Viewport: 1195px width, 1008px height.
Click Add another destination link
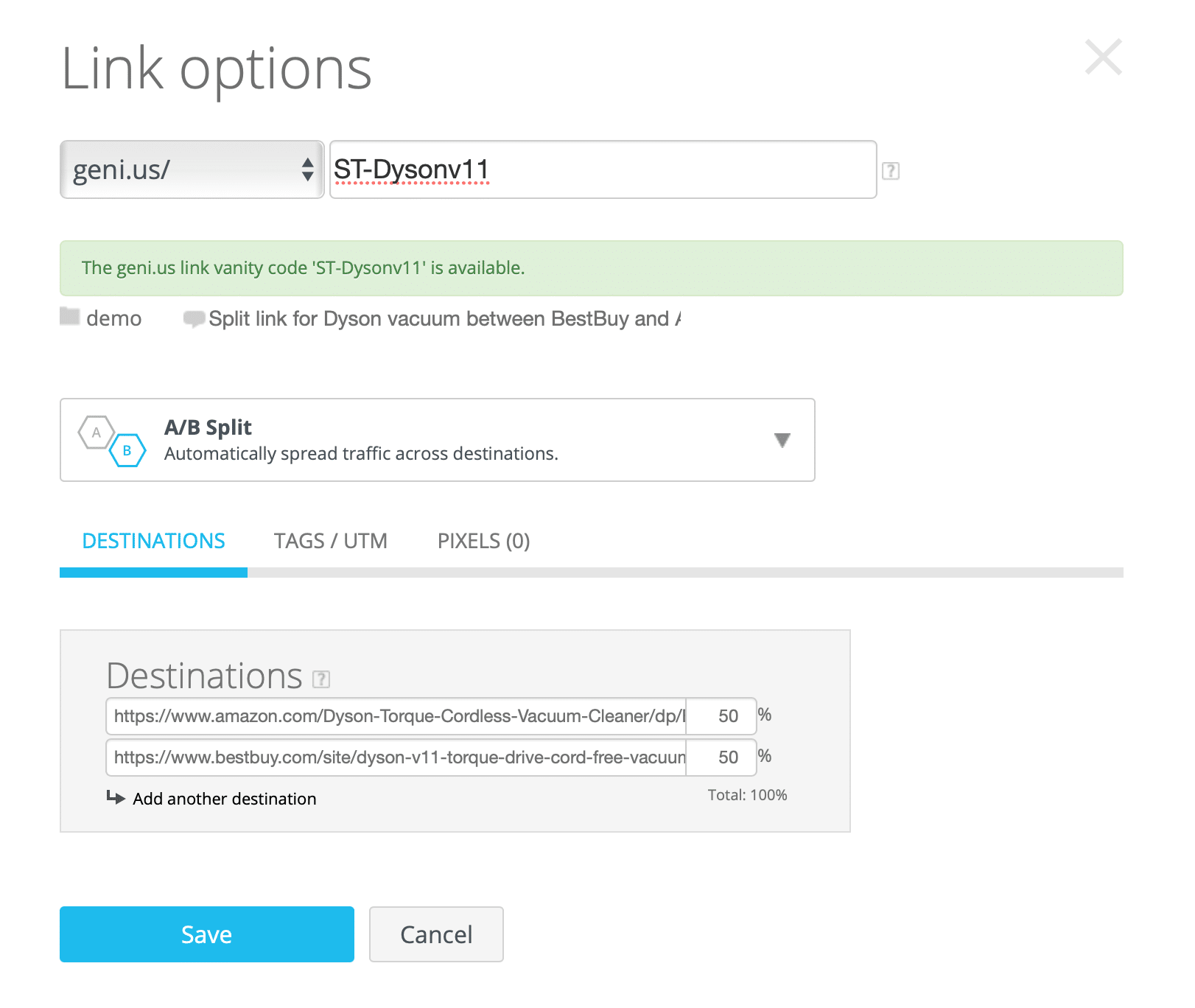coord(224,799)
